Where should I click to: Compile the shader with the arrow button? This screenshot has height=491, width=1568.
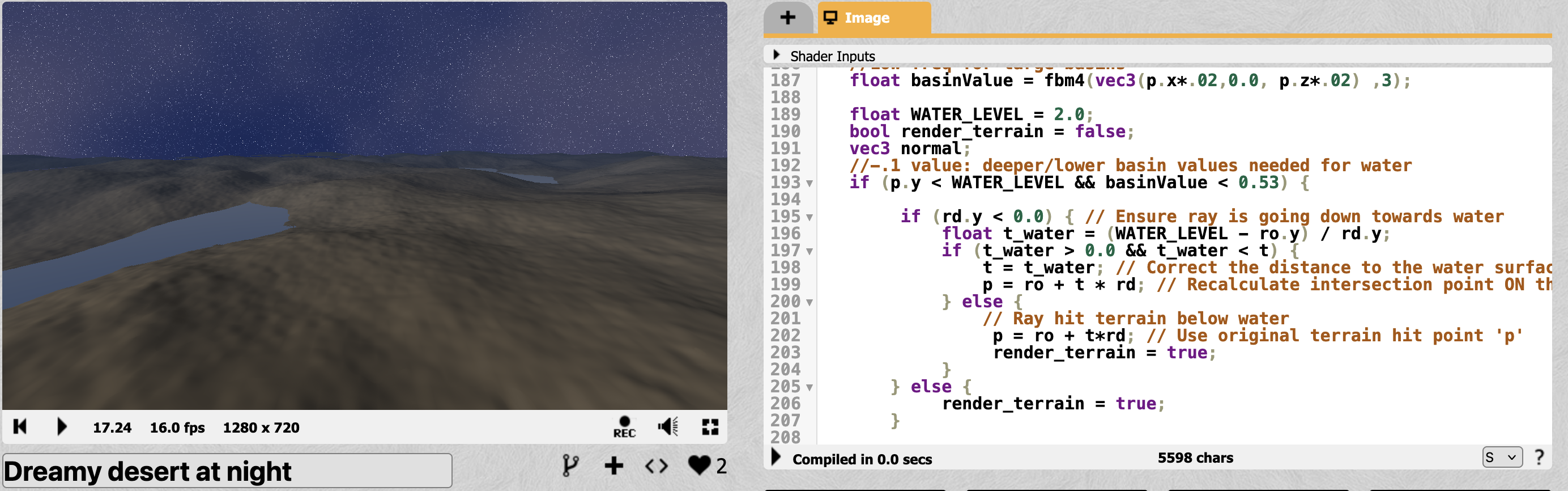click(x=776, y=457)
